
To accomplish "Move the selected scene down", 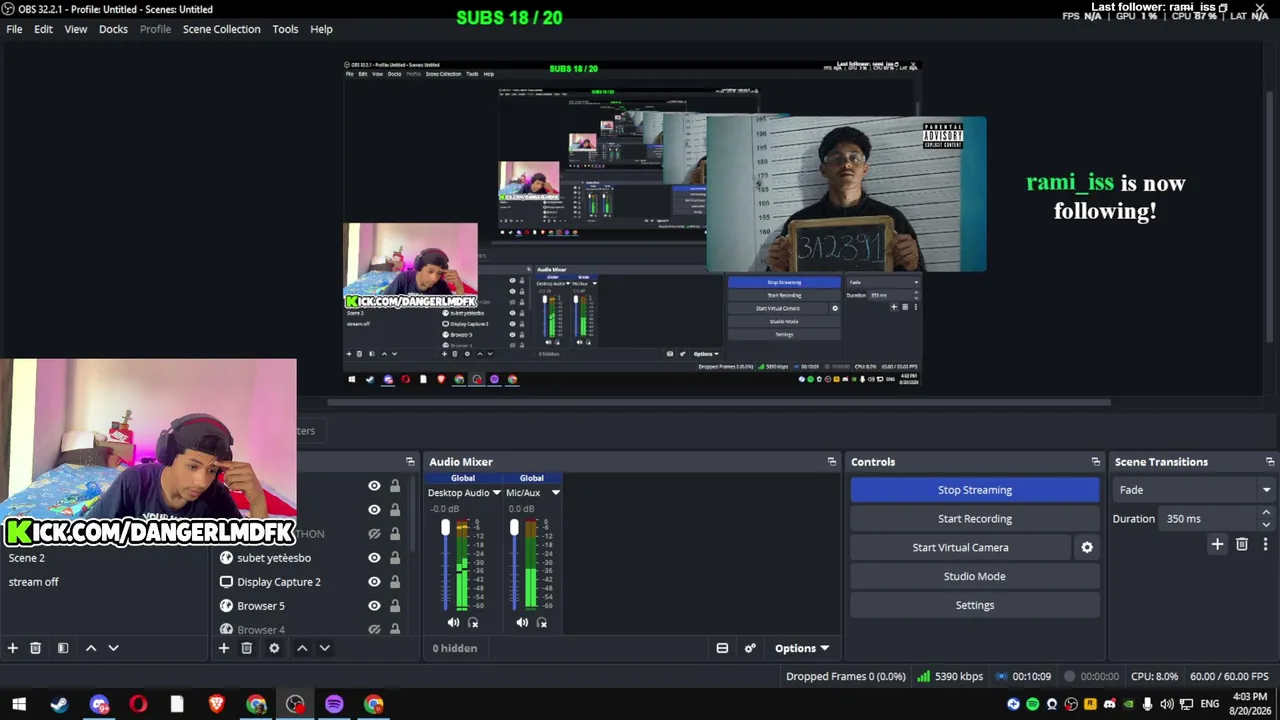I will [x=113, y=648].
